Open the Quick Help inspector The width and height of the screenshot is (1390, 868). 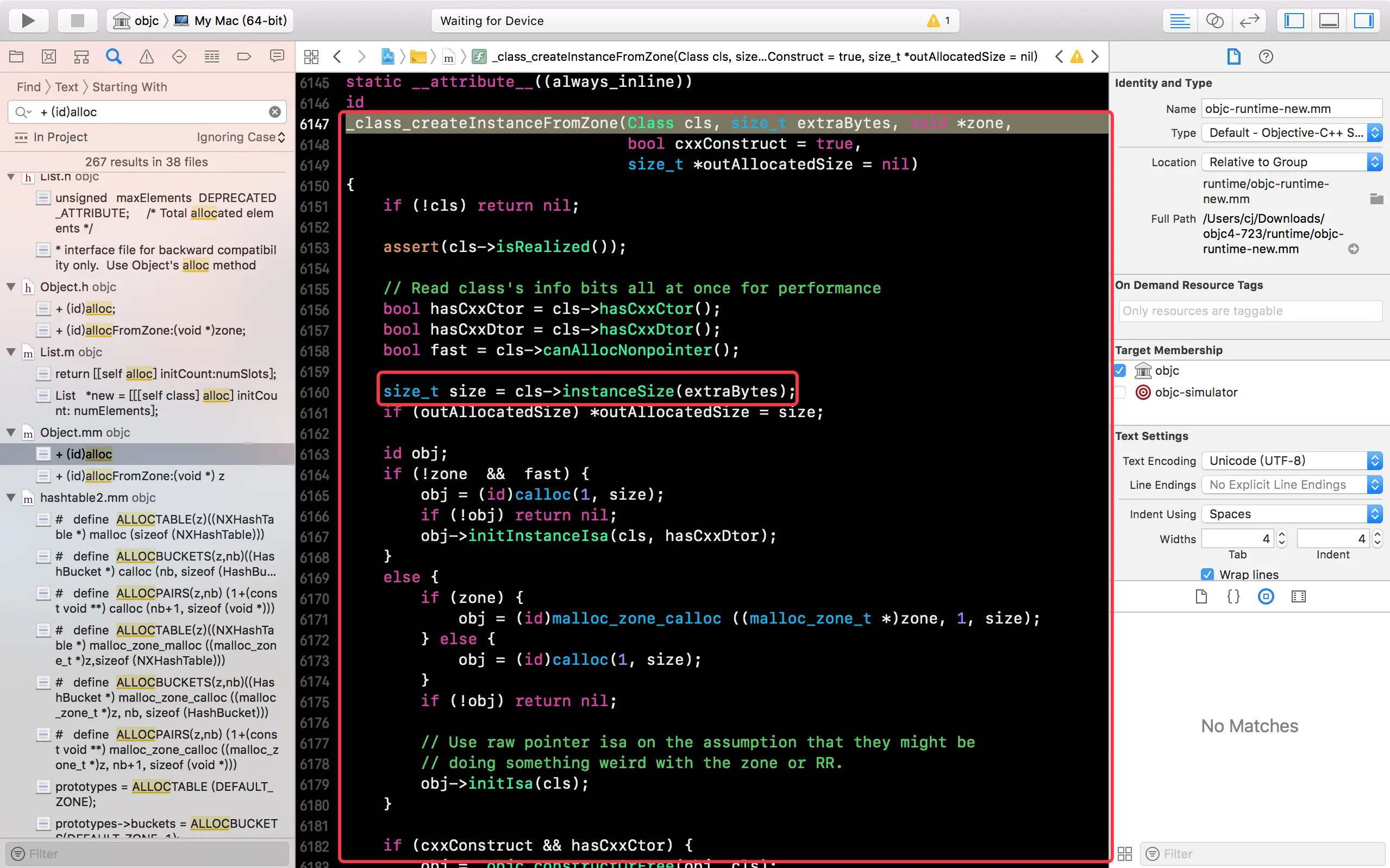[x=1266, y=56]
